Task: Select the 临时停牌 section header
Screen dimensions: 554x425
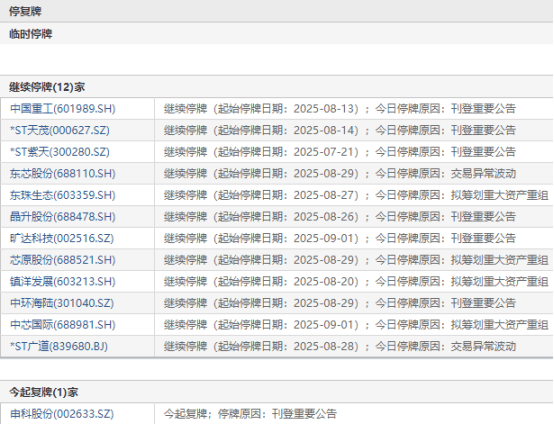Action: click(31, 34)
